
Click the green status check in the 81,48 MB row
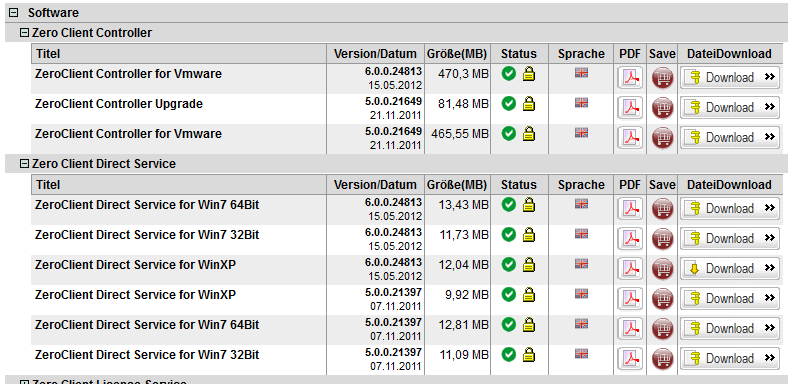(x=509, y=104)
